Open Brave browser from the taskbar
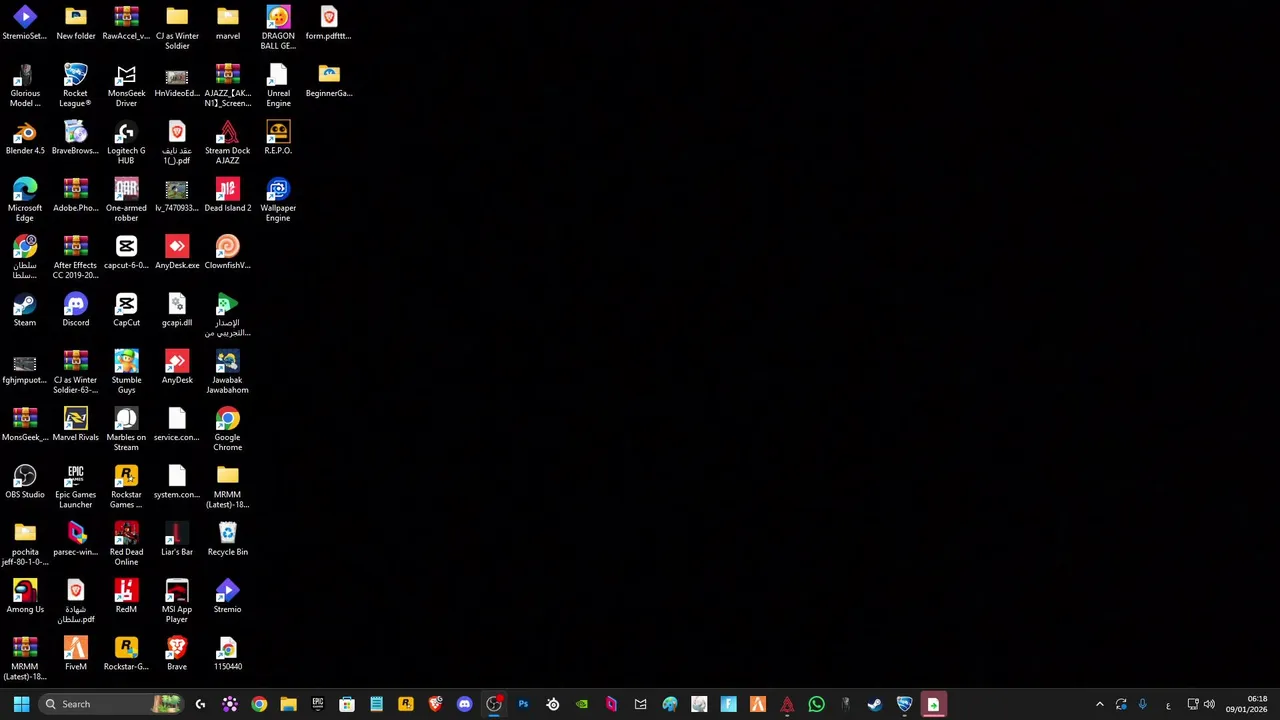The image size is (1280, 720). [x=435, y=704]
